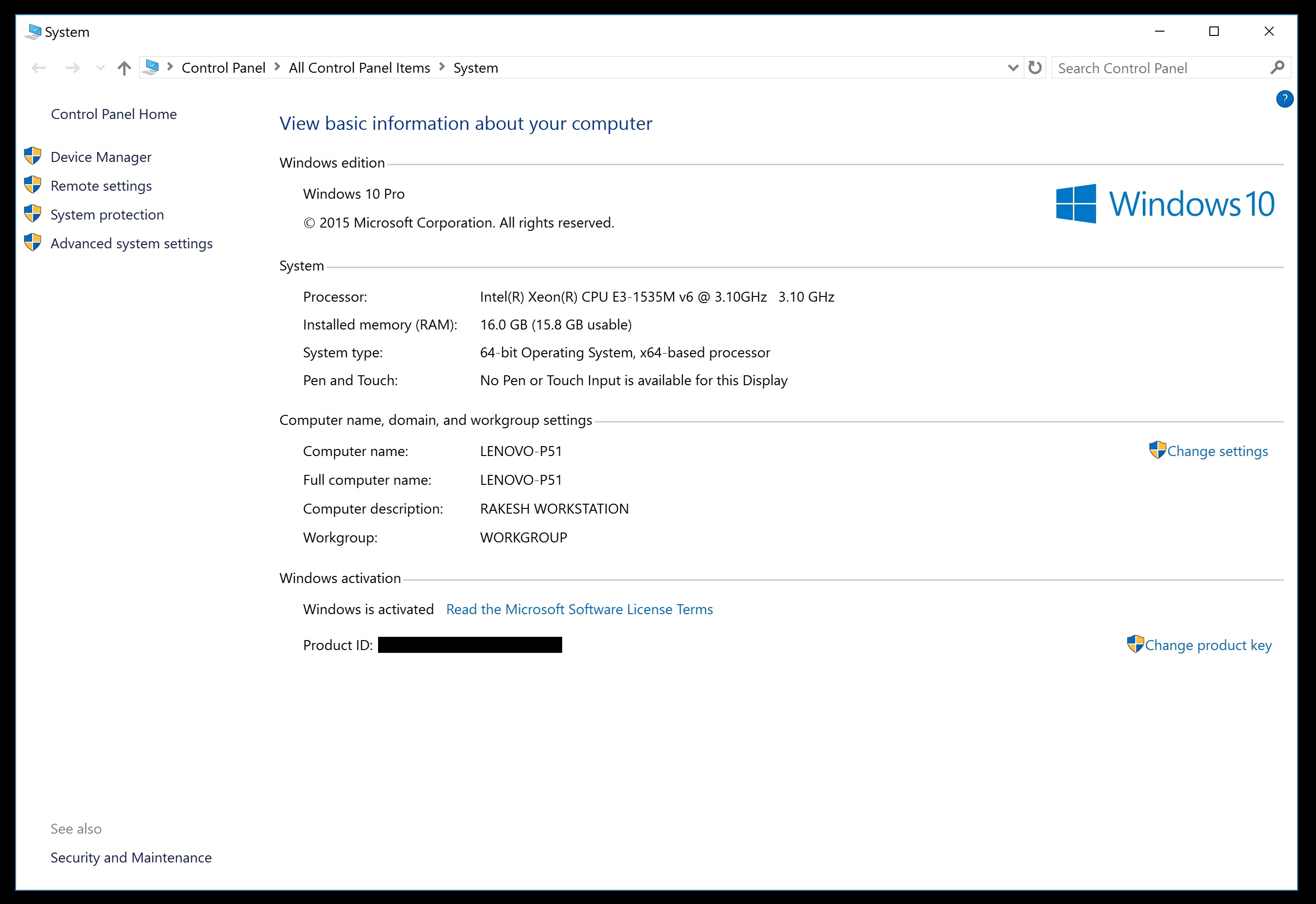The image size is (1316, 904).
Task: Open the address bar history dropdown
Action: (x=1013, y=68)
